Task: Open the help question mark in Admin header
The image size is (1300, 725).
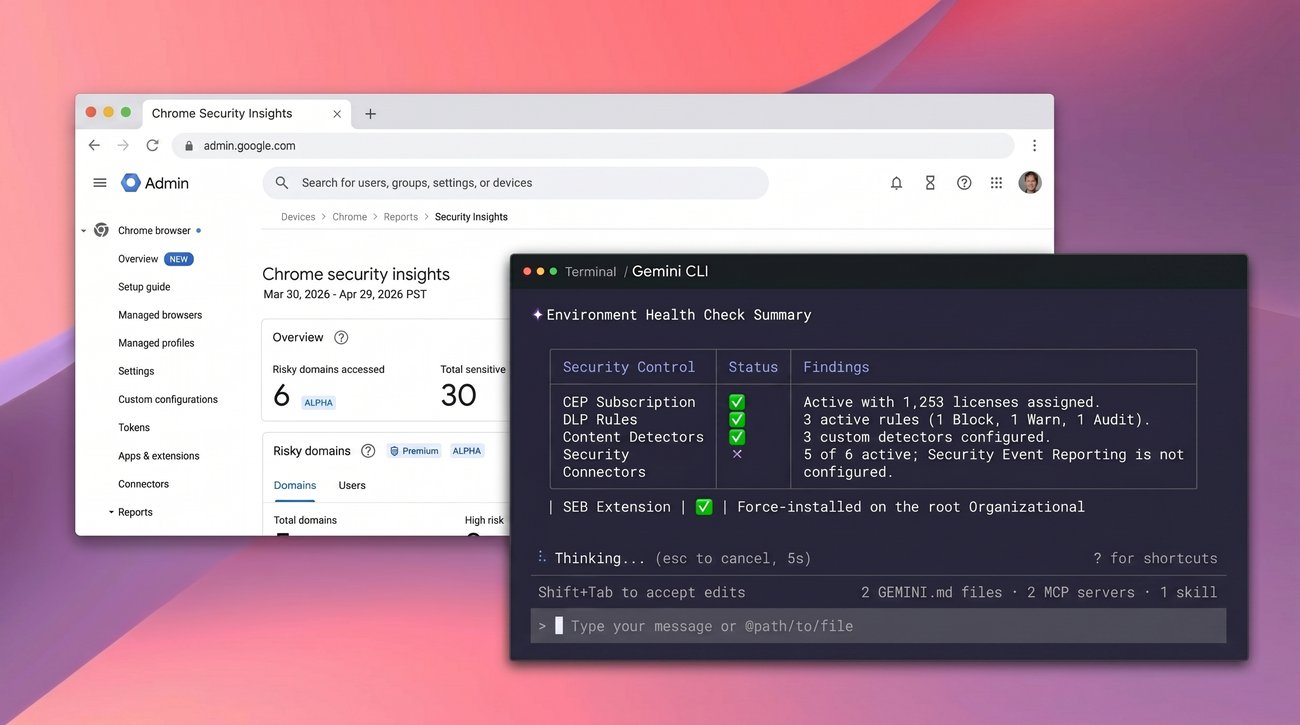Action: coord(964,183)
